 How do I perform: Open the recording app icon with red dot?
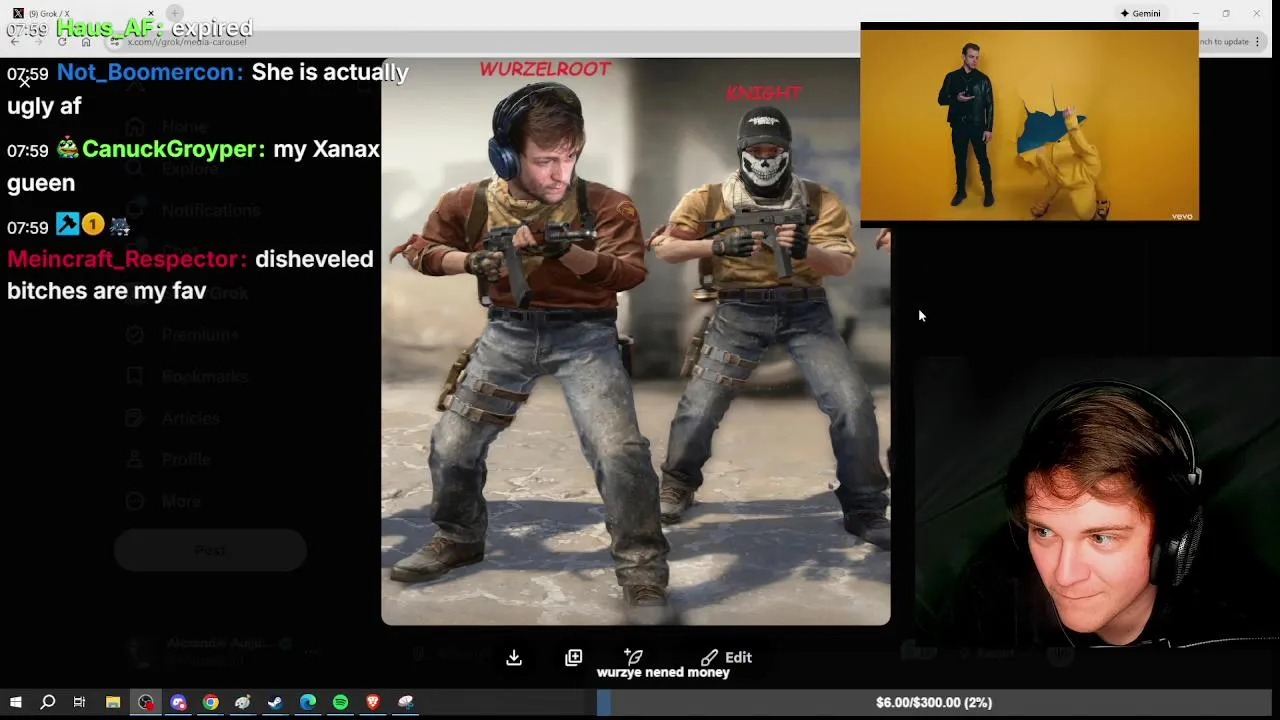pos(146,702)
